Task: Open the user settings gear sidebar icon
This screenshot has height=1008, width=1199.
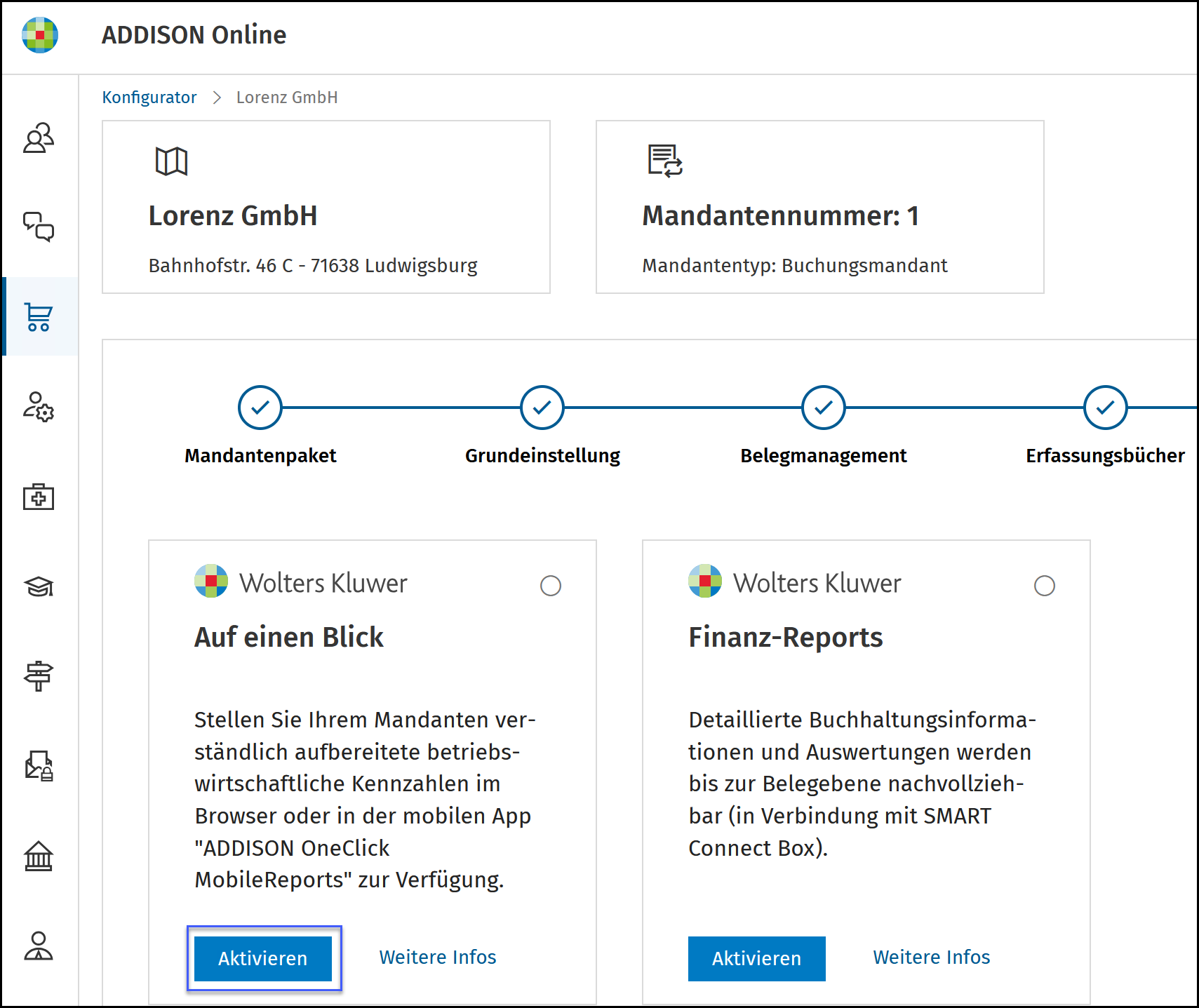Action: (x=39, y=407)
